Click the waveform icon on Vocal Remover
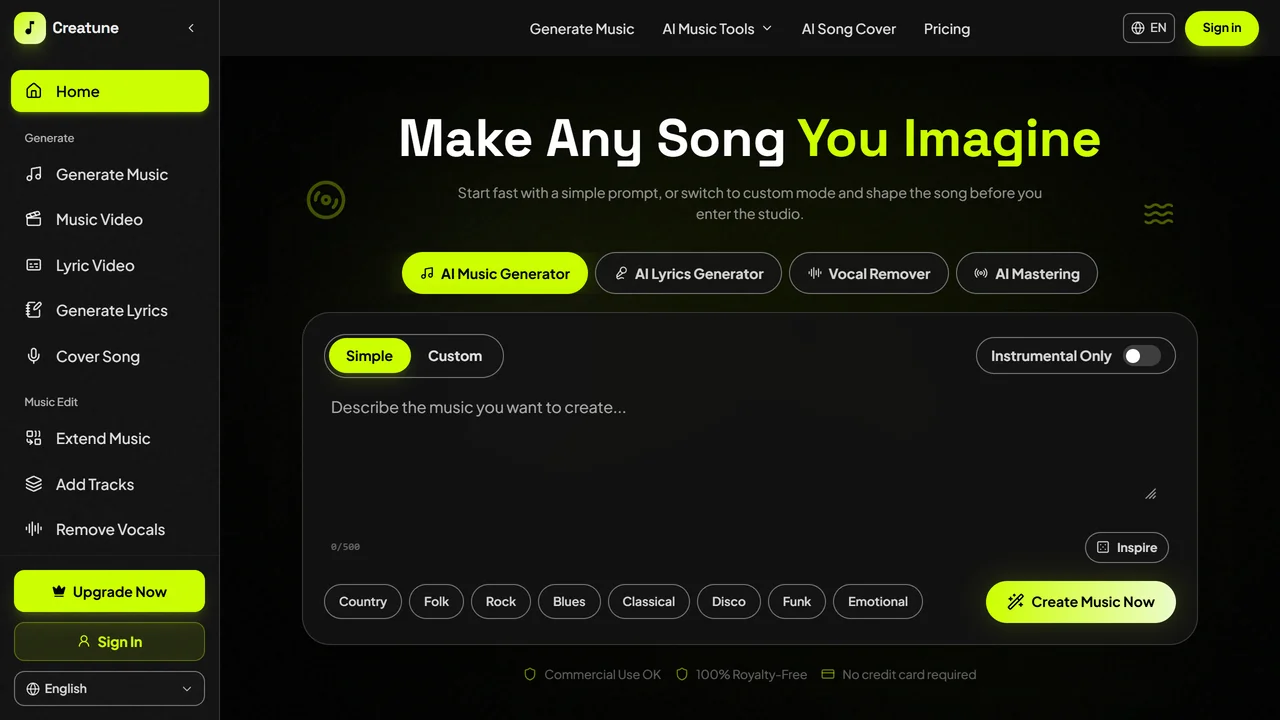Screen dimensions: 1280x720 [x=815, y=273]
